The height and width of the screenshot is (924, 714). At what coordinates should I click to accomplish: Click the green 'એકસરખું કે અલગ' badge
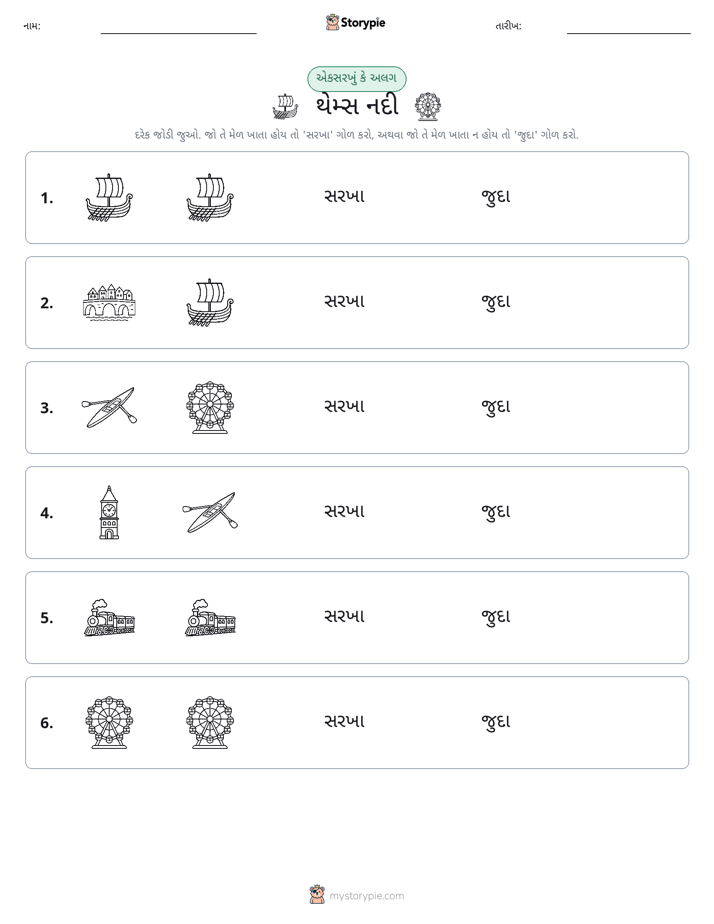click(356, 78)
